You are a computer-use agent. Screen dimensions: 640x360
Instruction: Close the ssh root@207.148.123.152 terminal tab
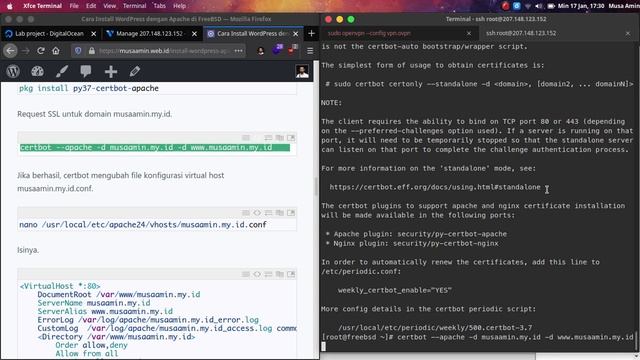(x=628, y=33)
